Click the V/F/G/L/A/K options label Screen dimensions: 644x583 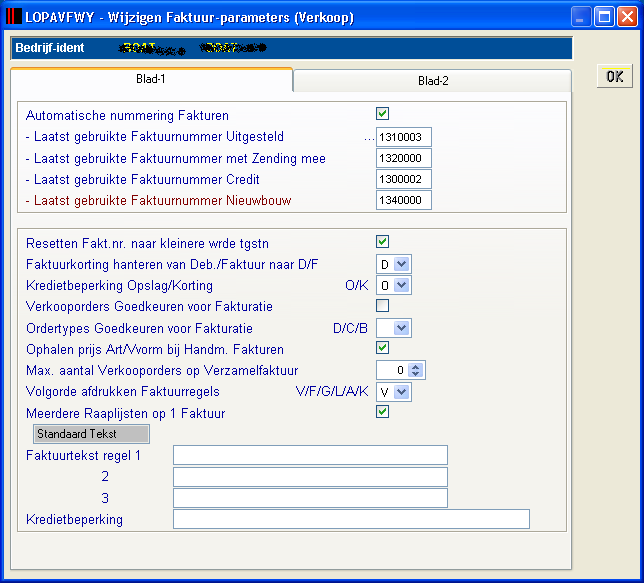332,392
